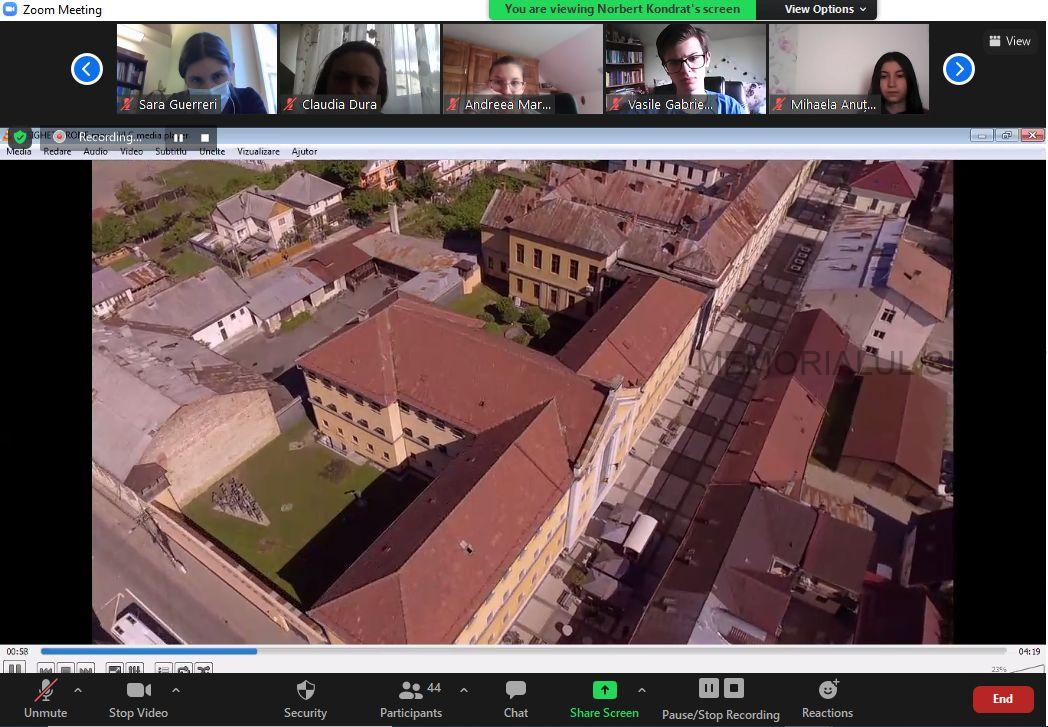Open the Audio menu in VLC
The width and height of the screenshot is (1048, 727).
pos(96,152)
